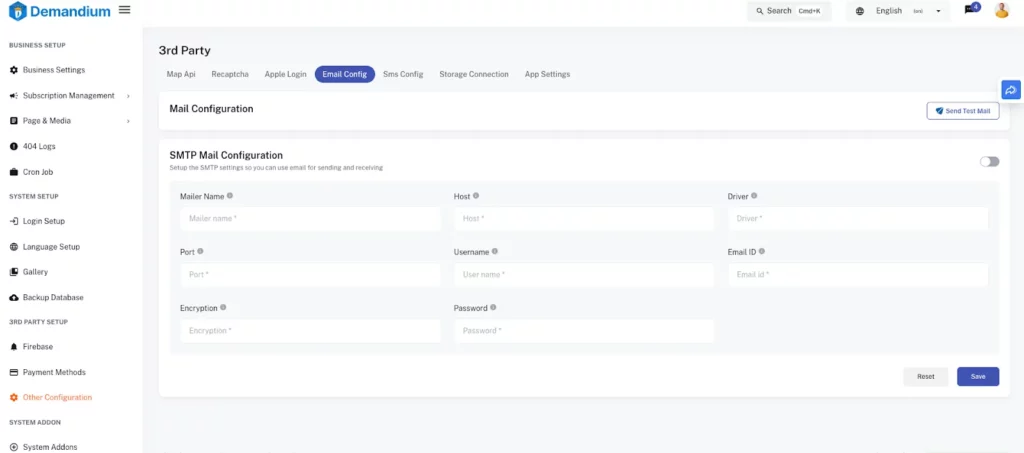Screen dimensions: 1024x453
Task: Expand Subscription Management submenu arrow
Action: coord(128,96)
